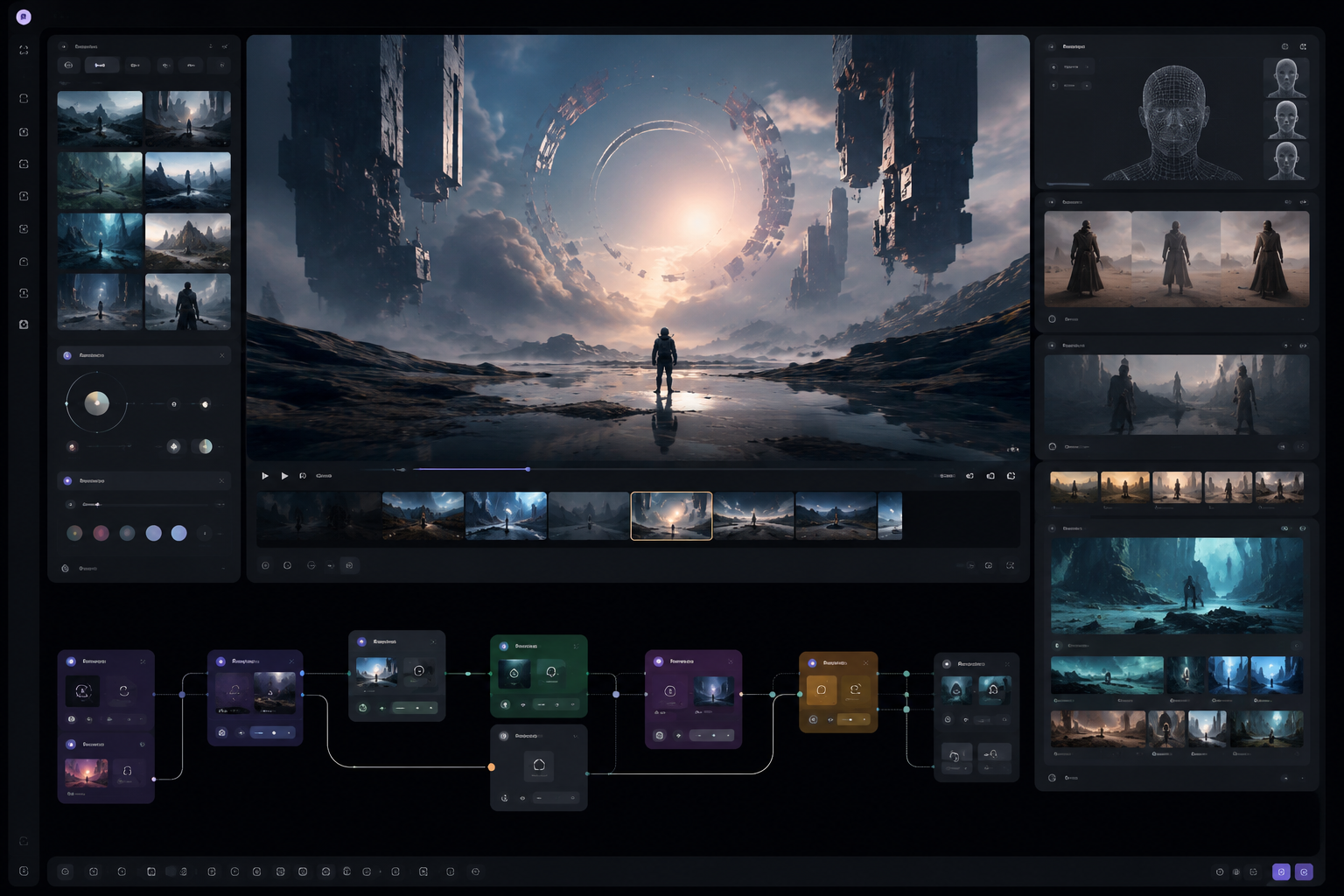Click the loop icon beside the play buttons
The height and width of the screenshot is (896, 1344).
click(303, 476)
